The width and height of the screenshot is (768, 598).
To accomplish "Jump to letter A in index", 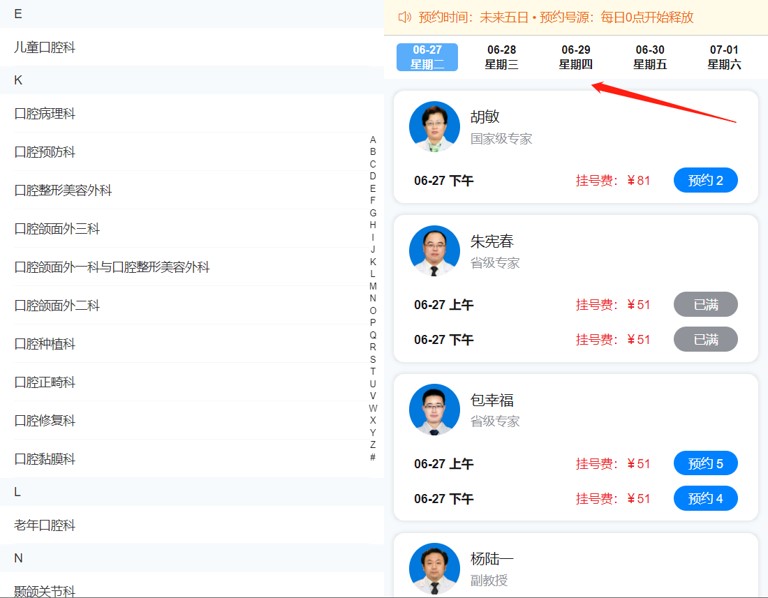I will [x=373, y=140].
